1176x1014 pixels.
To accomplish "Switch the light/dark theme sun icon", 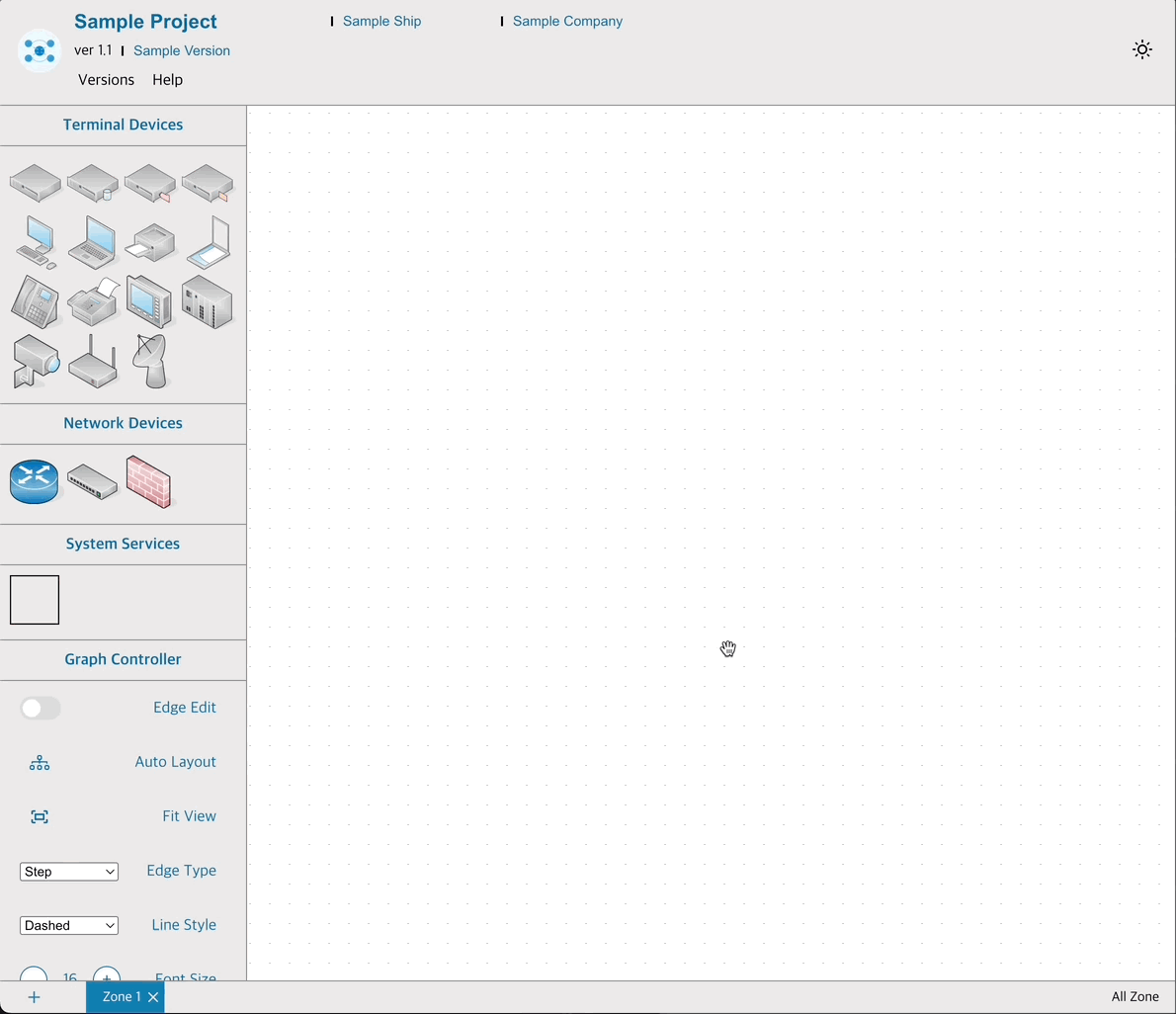I will pos(1142,50).
